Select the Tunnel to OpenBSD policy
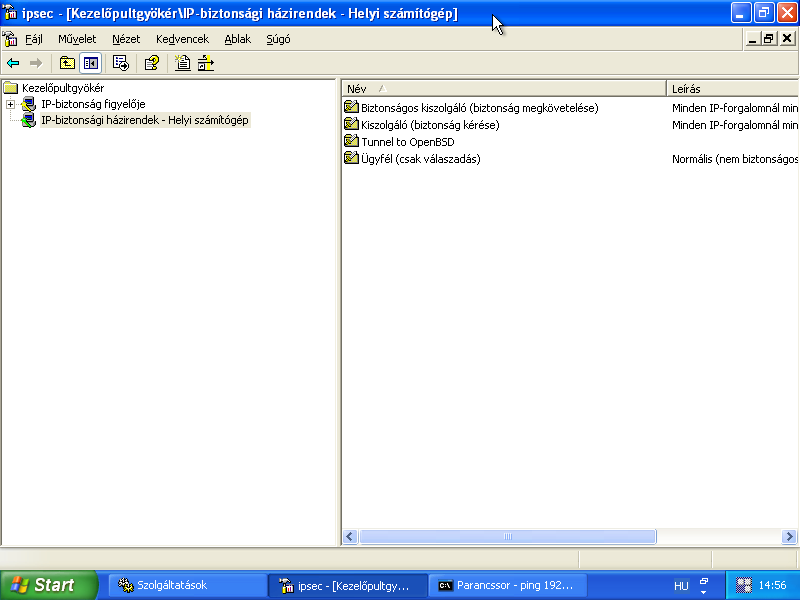This screenshot has height=600, width=800. point(408,142)
